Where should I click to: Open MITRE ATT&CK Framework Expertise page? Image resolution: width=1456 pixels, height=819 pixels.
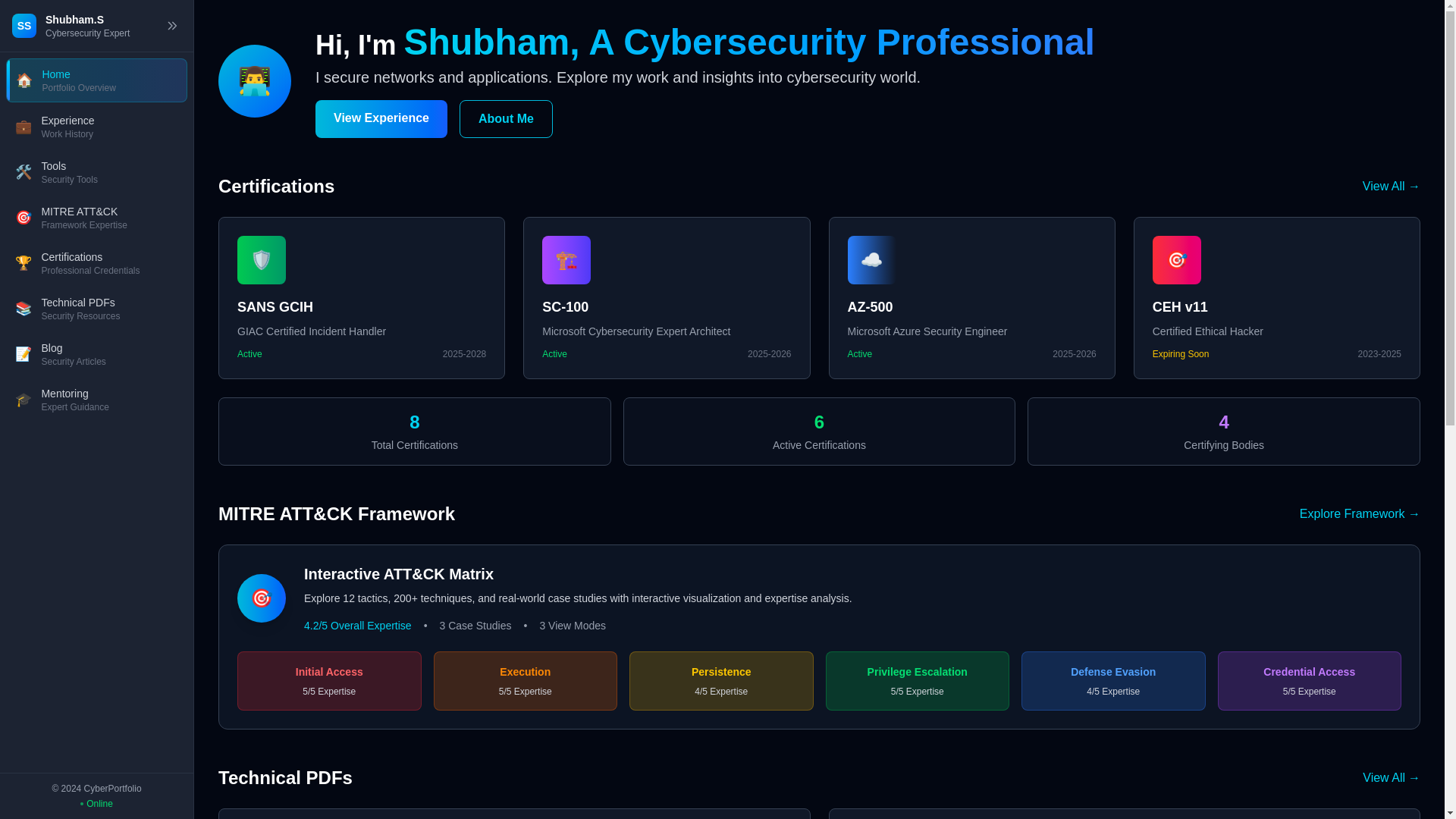[x=96, y=218]
